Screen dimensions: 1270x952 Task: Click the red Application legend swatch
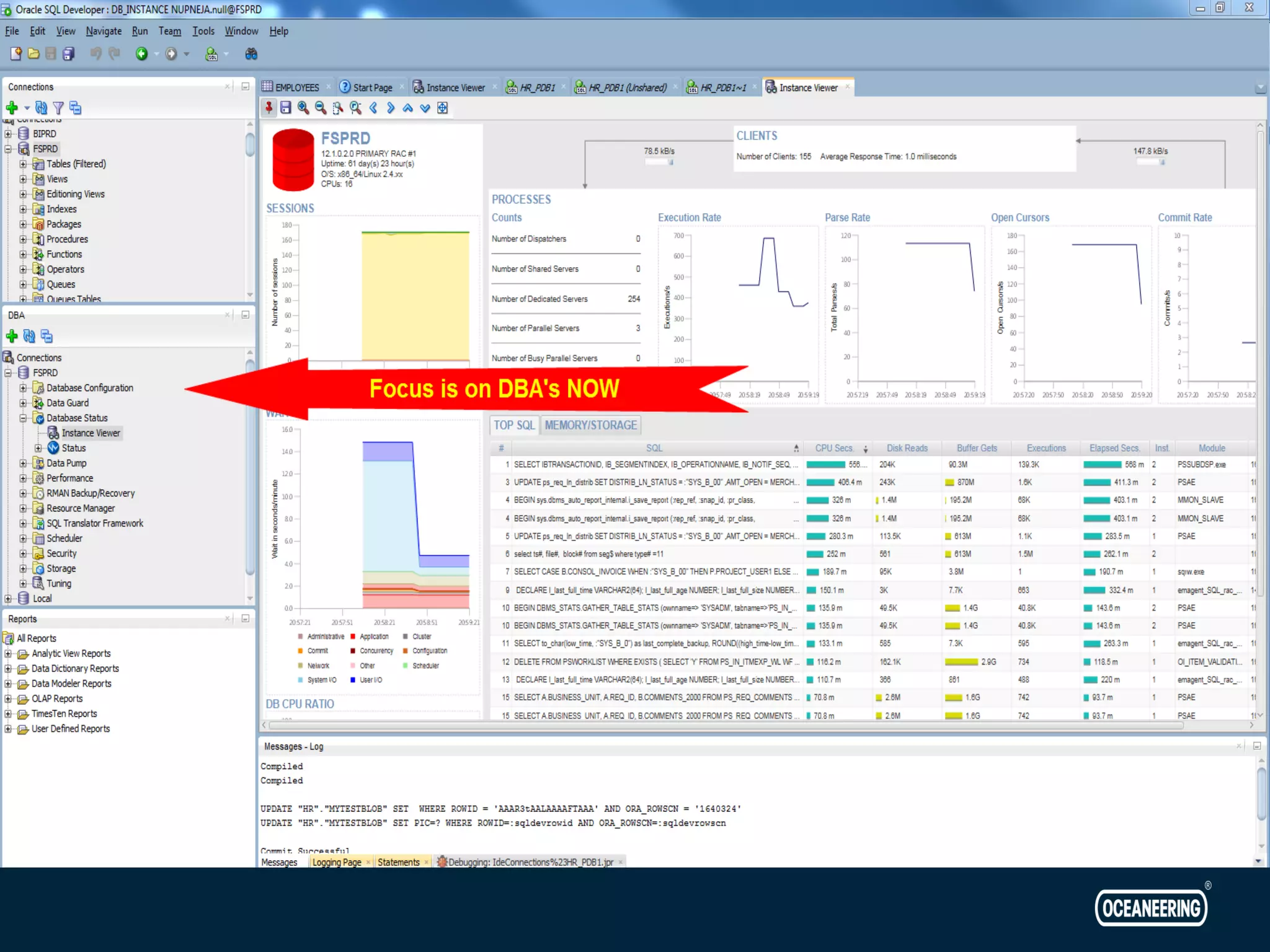point(353,637)
